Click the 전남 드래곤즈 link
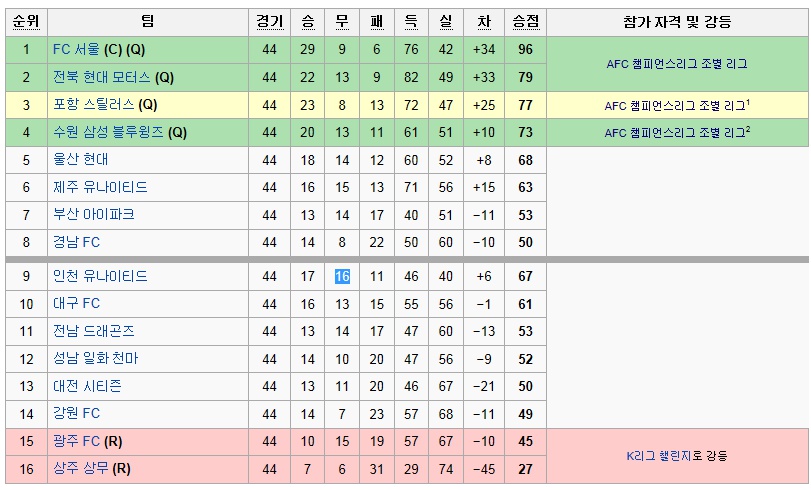The image size is (811, 490). pos(94,331)
